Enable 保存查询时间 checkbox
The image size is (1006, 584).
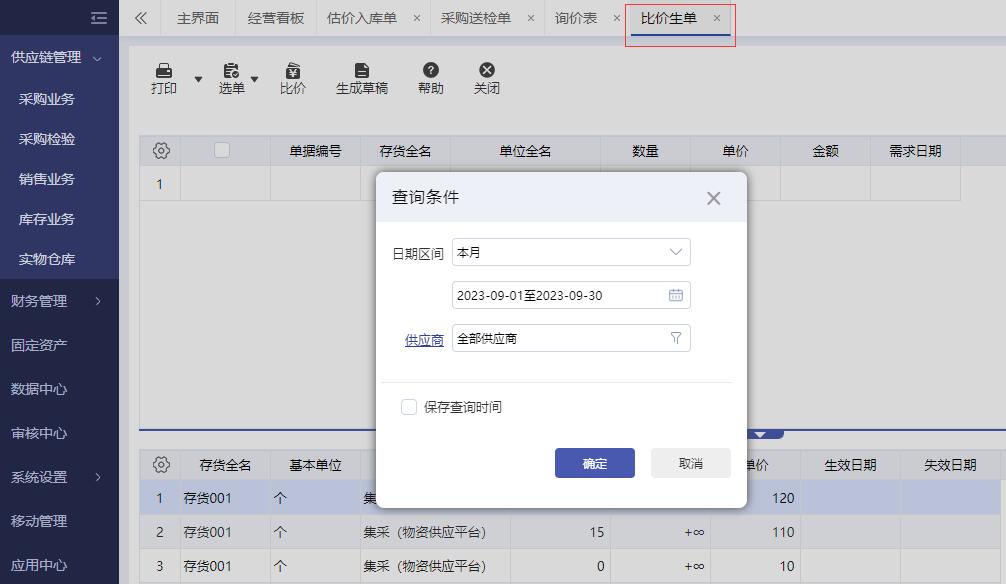coord(409,407)
